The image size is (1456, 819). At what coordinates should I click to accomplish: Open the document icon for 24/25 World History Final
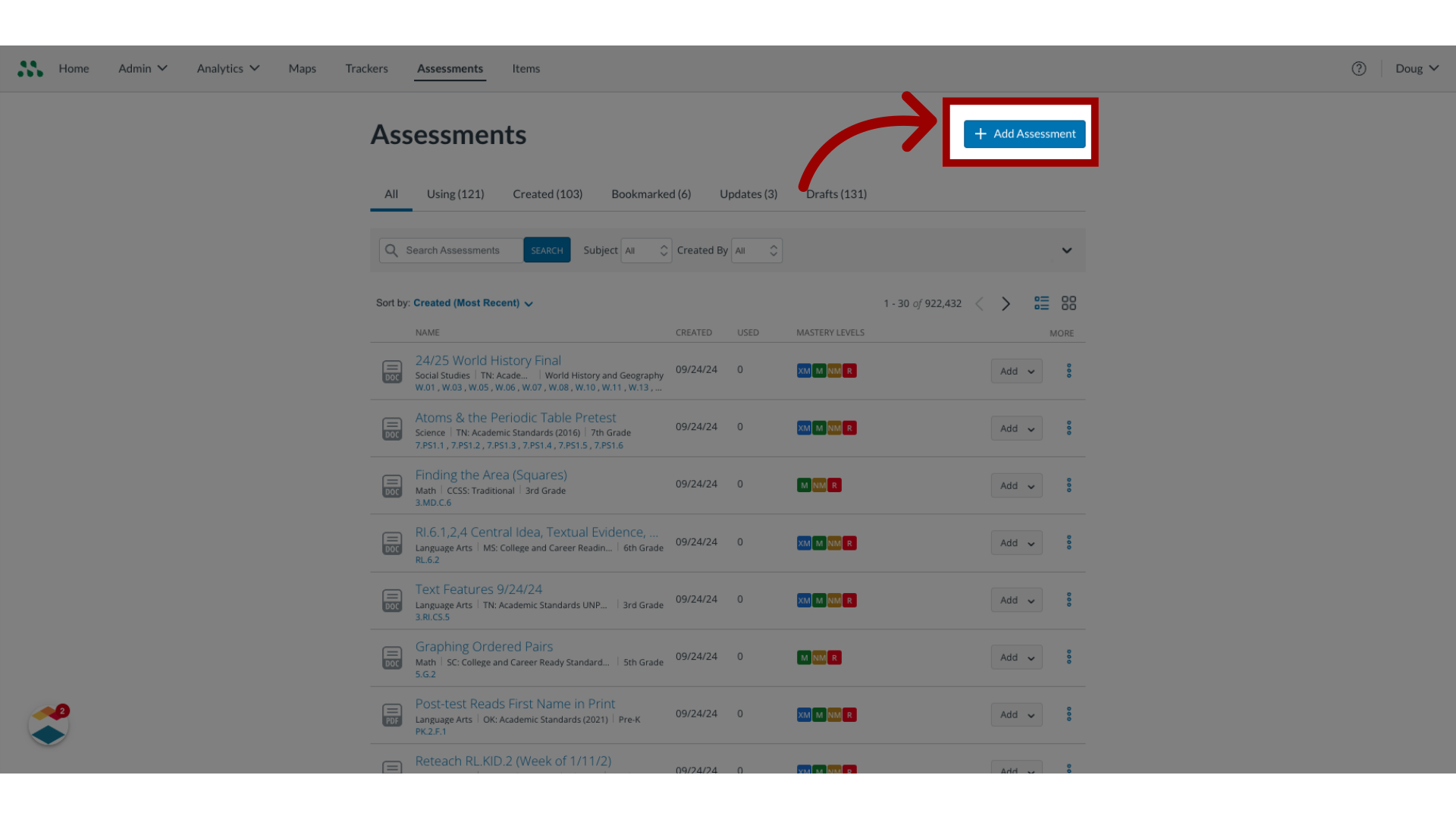[391, 371]
